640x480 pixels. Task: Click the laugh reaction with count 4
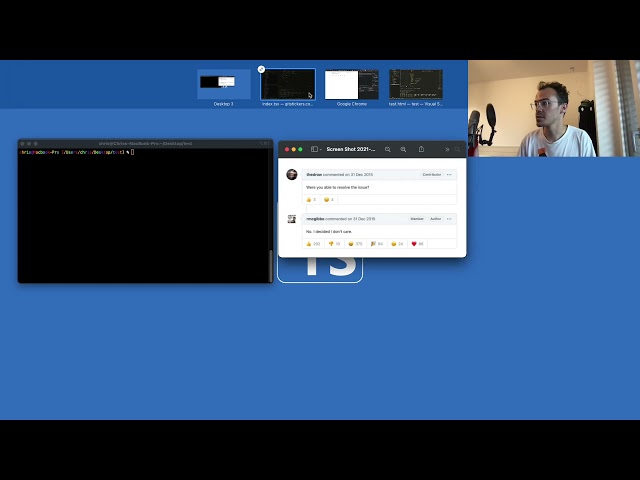pos(329,200)
